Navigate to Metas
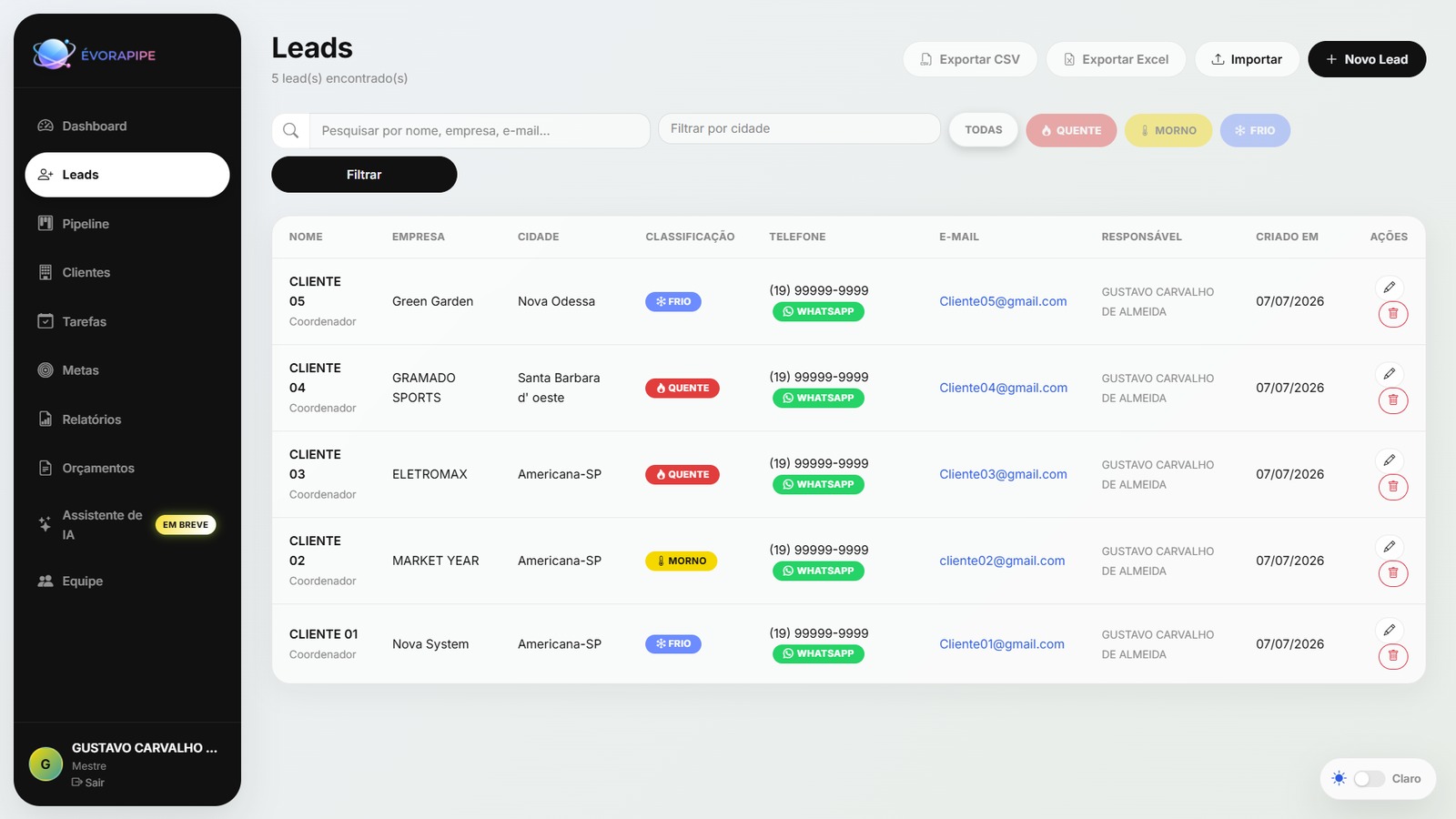This screenshot has width=1456, height=819. pos(127,370)
